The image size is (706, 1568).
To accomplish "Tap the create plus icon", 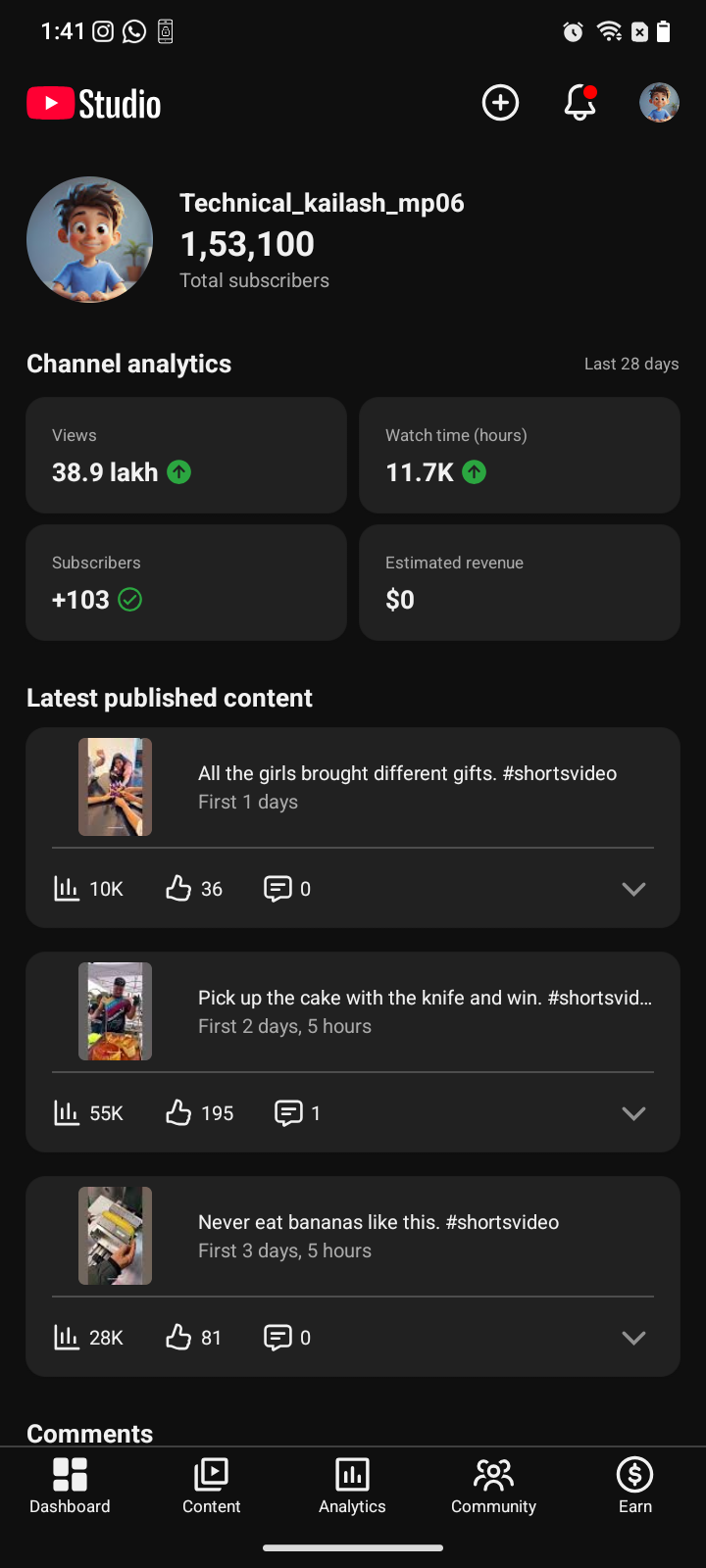I will pos(500,103).
